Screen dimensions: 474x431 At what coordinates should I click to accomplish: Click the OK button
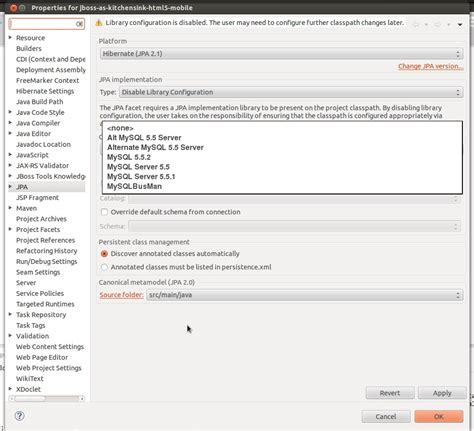point(439,417)
